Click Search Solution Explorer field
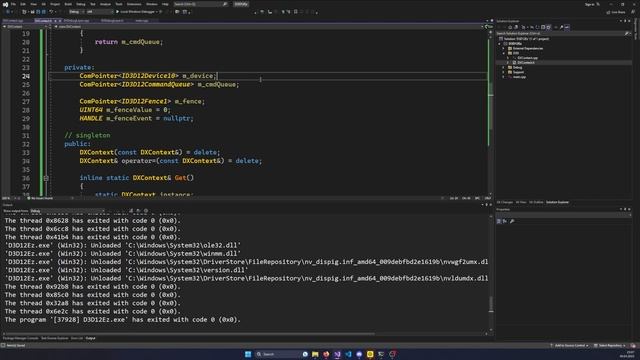The width and height of the screenshot is (640, 360). [563, 33]
